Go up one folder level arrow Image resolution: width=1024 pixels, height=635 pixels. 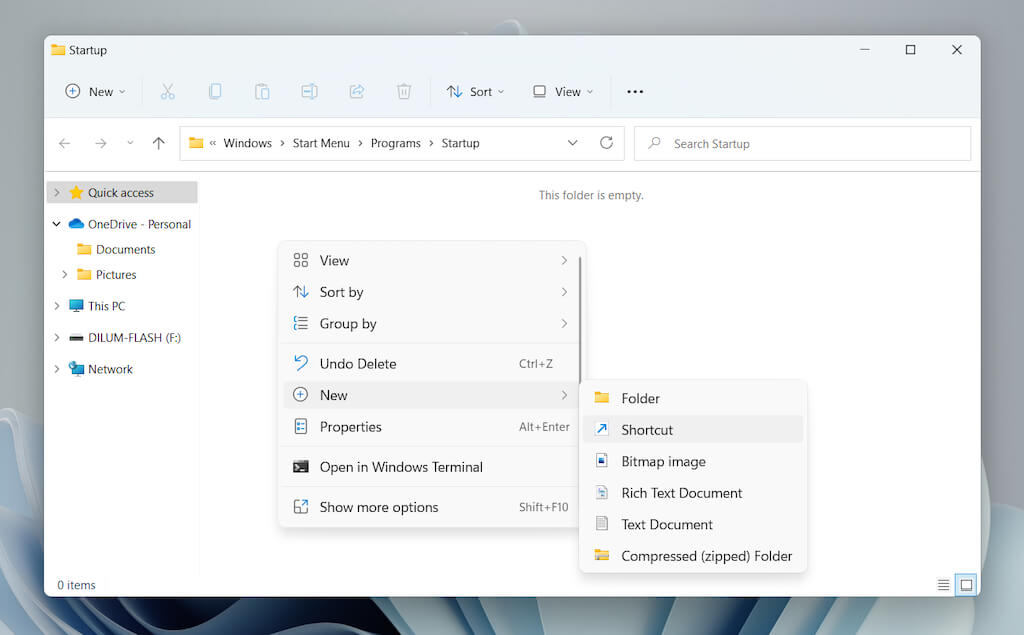coord(158,143)
